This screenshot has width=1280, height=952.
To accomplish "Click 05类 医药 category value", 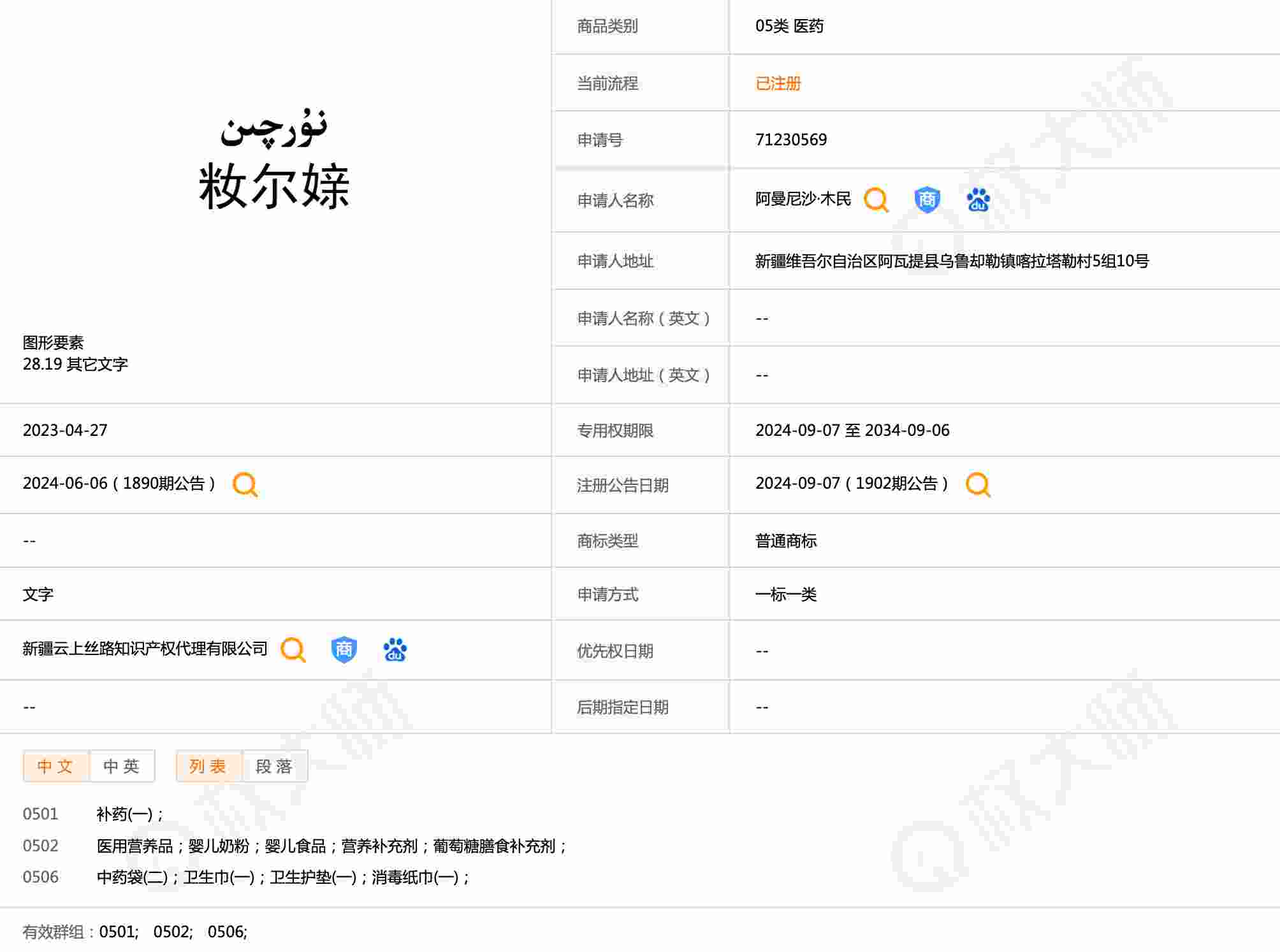I will [x=789, y=26].
